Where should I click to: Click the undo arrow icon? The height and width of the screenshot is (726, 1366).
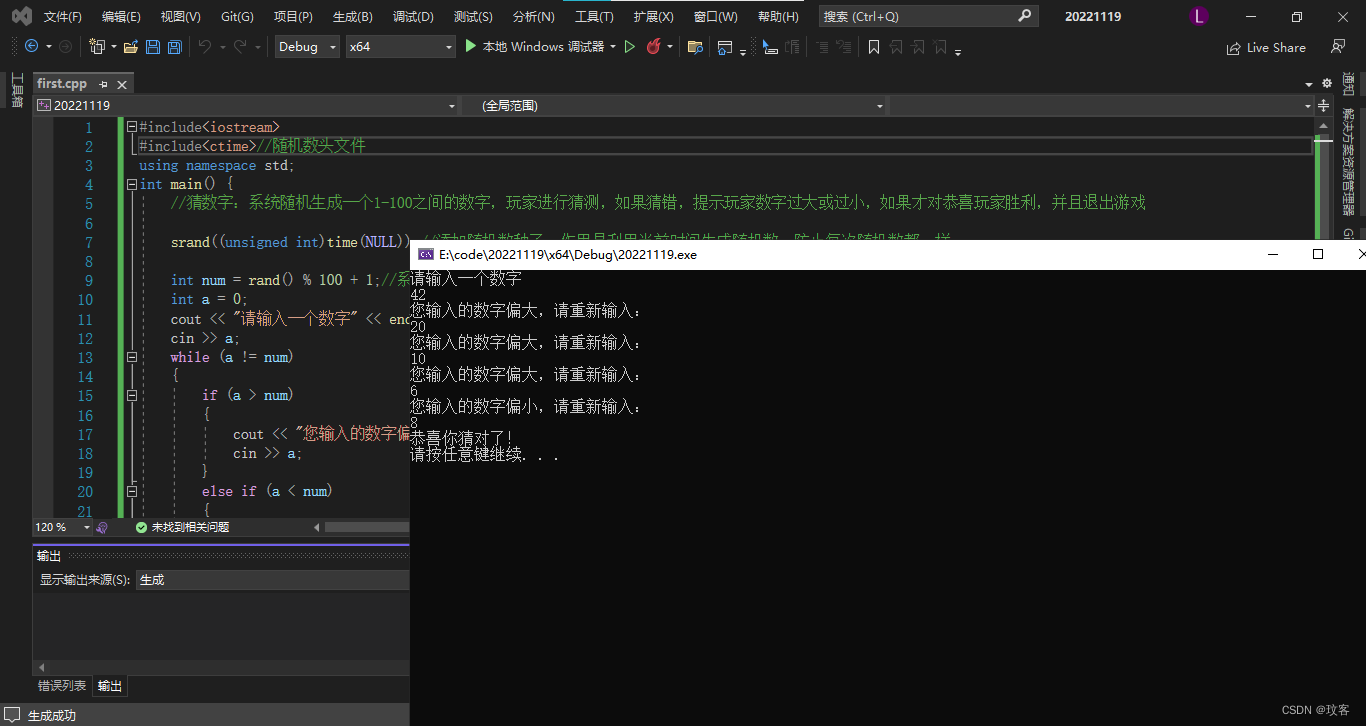tap(205, 47)
